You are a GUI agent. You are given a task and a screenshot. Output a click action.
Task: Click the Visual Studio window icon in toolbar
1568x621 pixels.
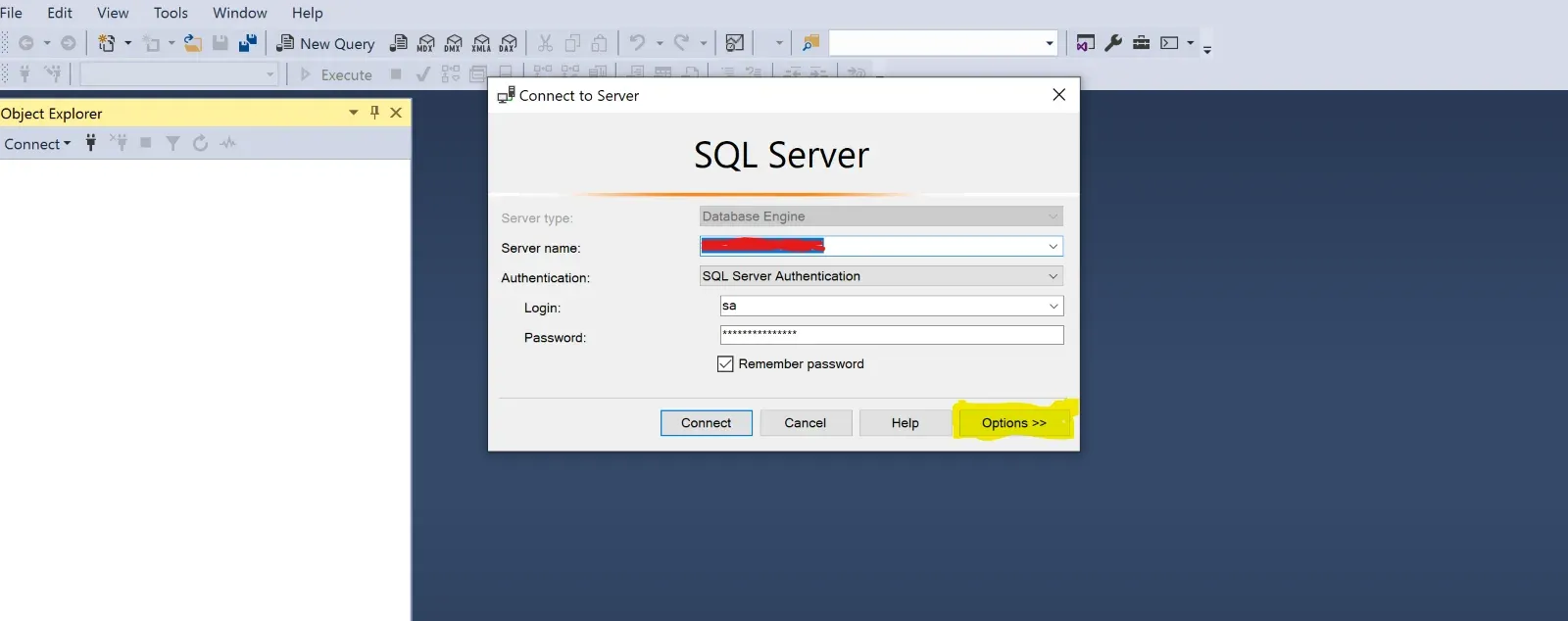tap(1086, 43)
